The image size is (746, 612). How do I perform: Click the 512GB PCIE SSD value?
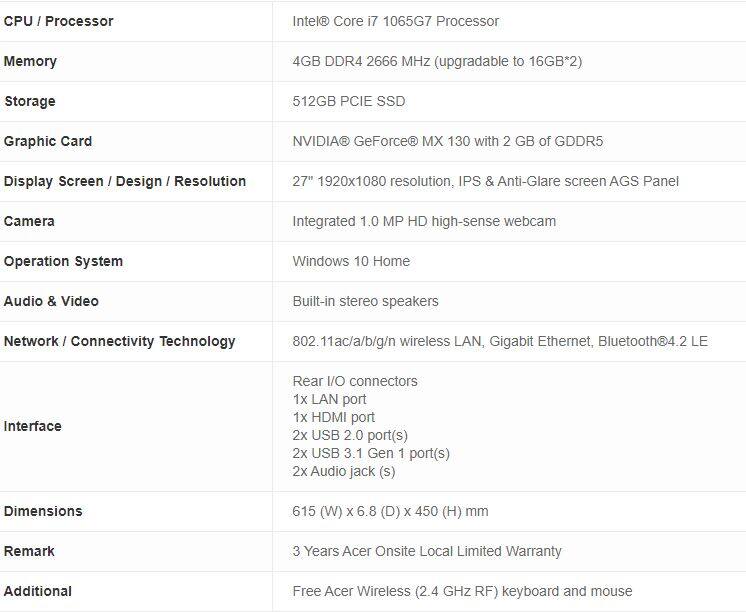click(348, 101)
